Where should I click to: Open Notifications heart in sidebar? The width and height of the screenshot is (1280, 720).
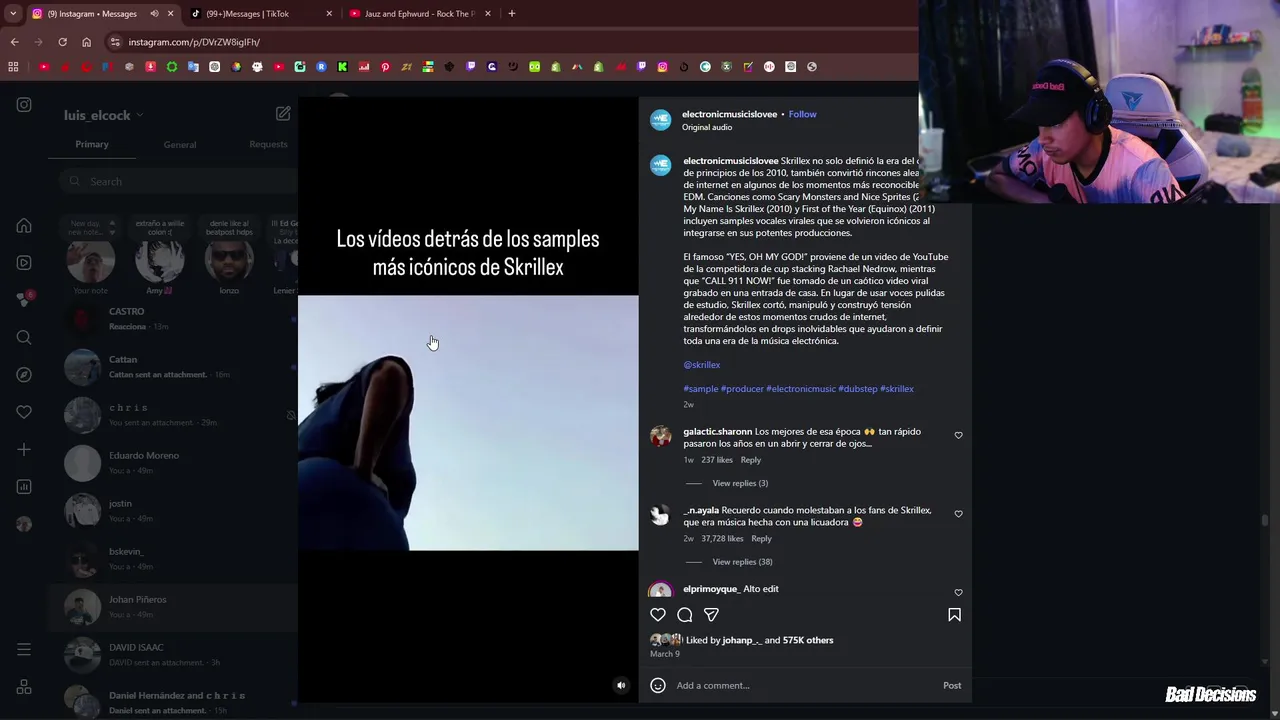click(24, 412)
